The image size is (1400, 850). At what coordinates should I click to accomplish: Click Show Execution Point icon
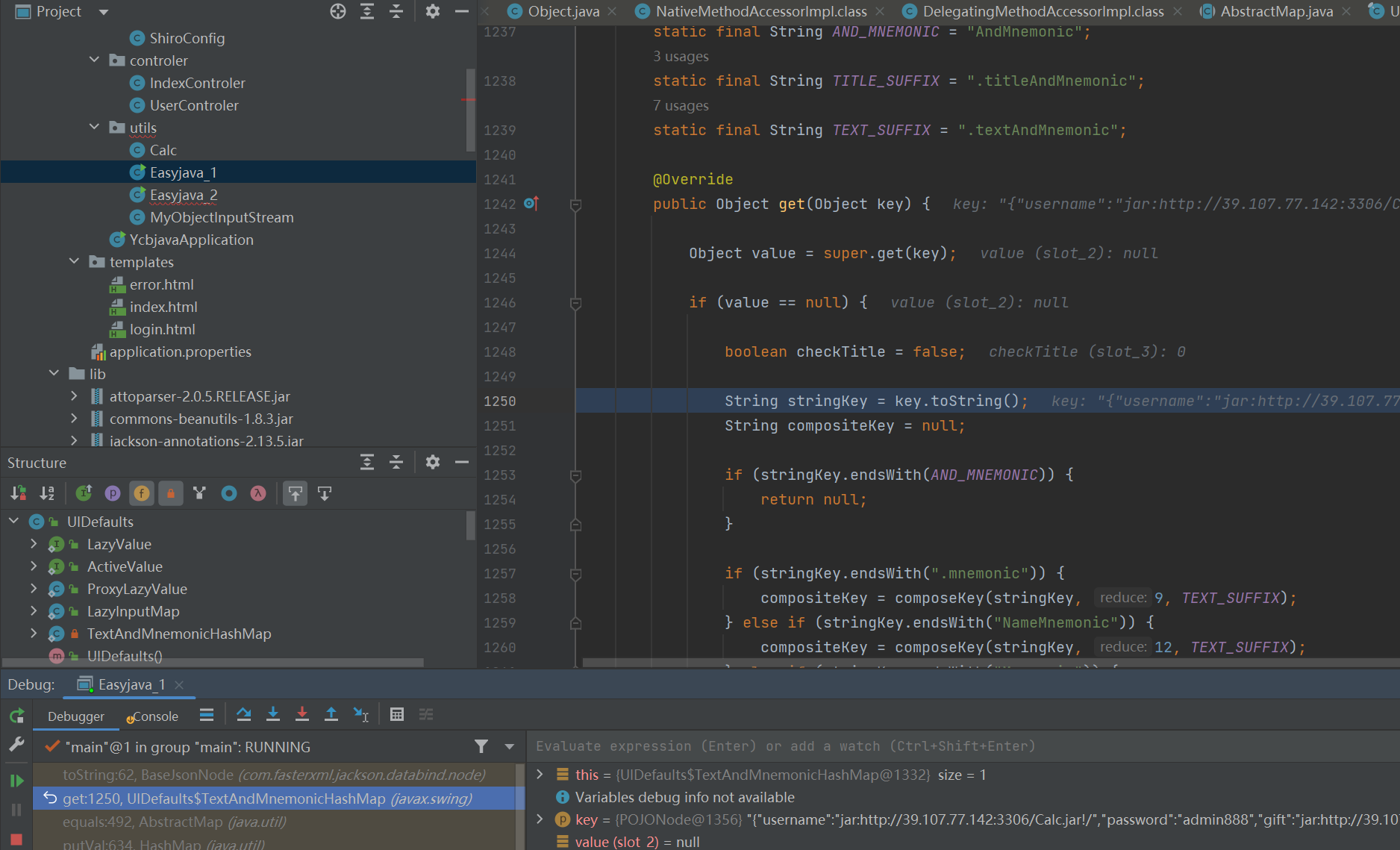click(x=207, y=715)
